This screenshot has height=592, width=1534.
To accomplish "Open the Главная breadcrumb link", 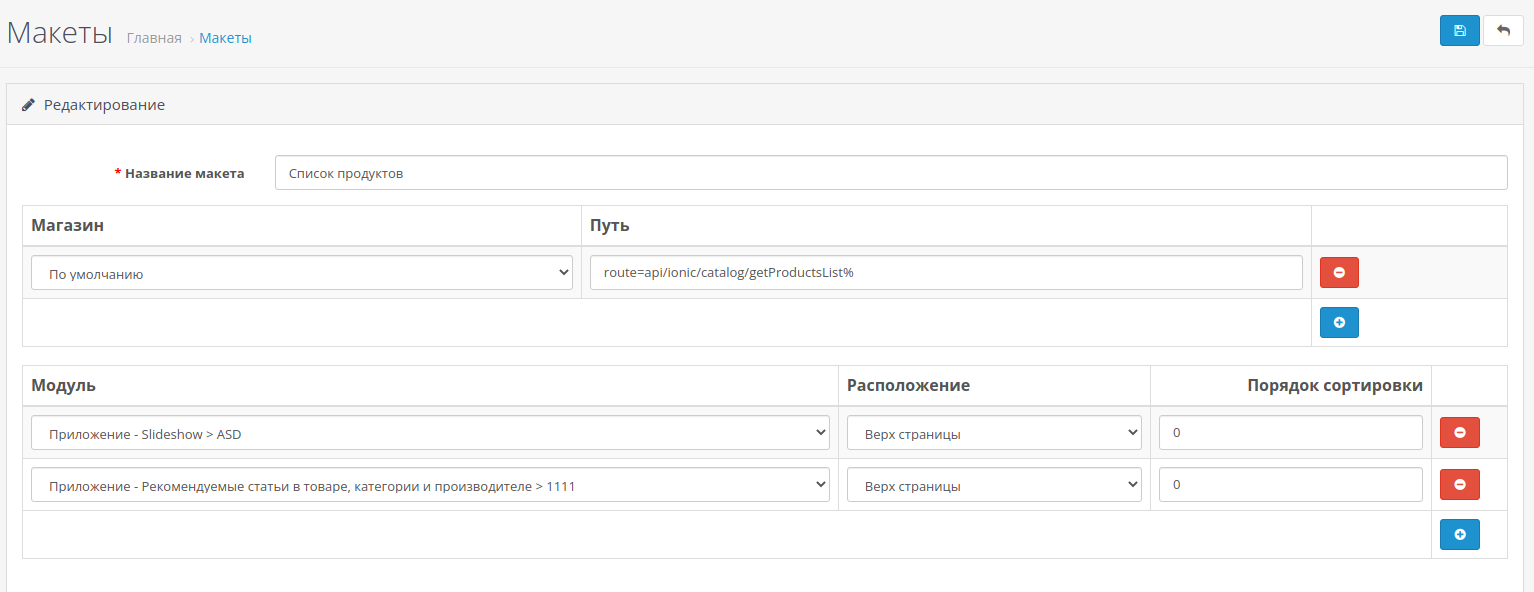I will [x=154, y=38].
